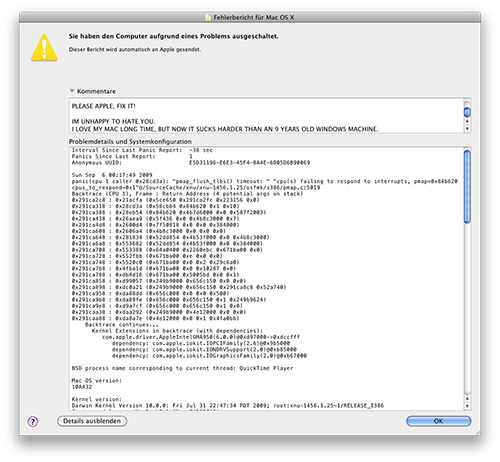Click the 'Interval Since Last Panic Report' line
Viewport: 500px width, 462px height.
(x=142, y=150)
